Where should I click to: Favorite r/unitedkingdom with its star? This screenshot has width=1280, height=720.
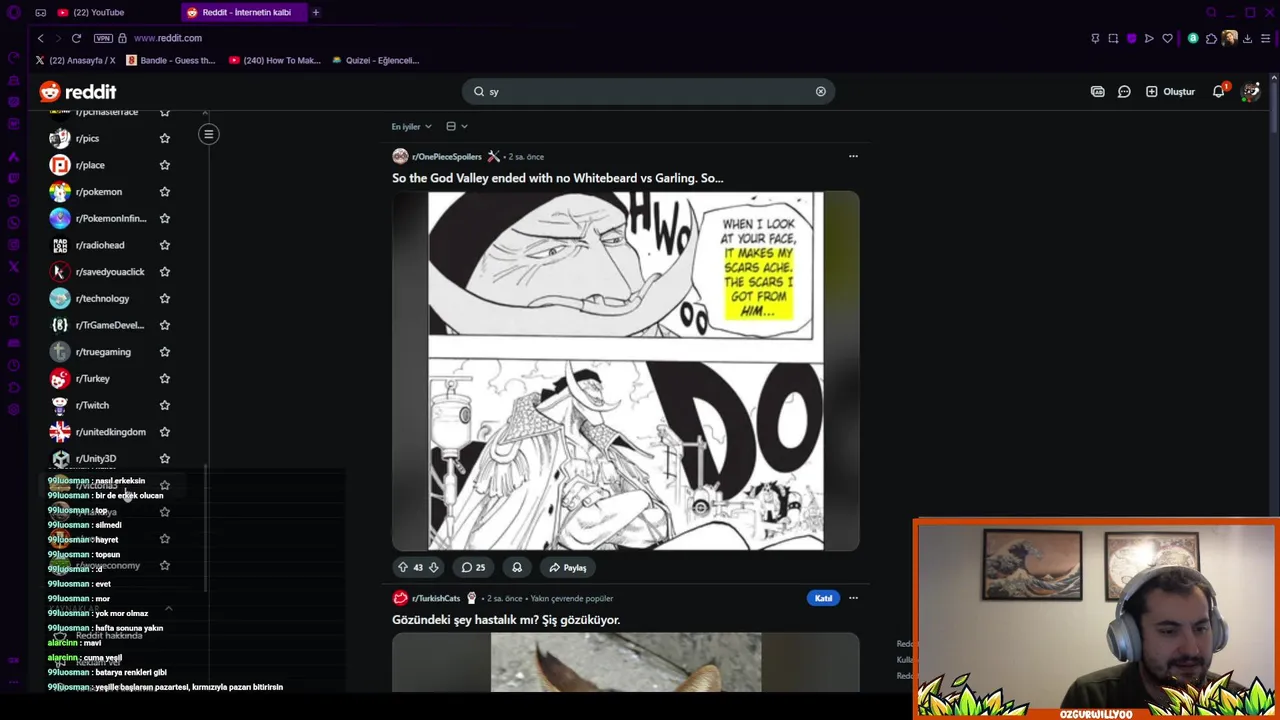[165, 432]
